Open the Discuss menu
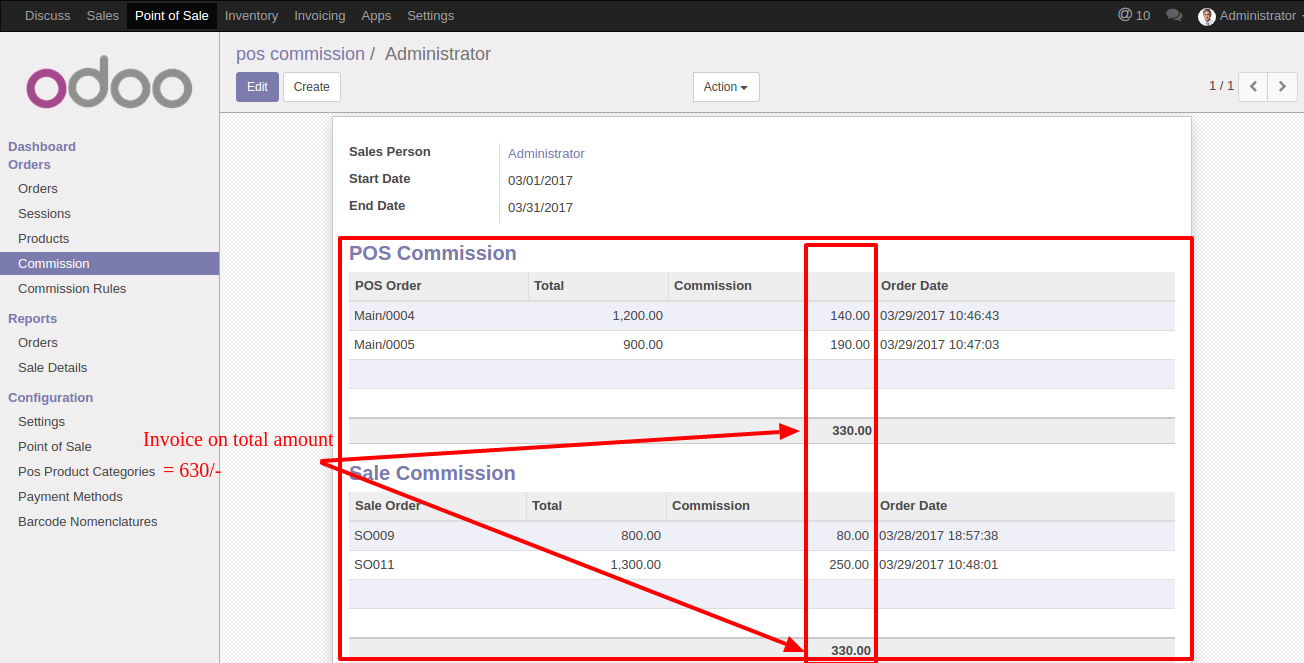1304x663 pixels. click(48, 16)
